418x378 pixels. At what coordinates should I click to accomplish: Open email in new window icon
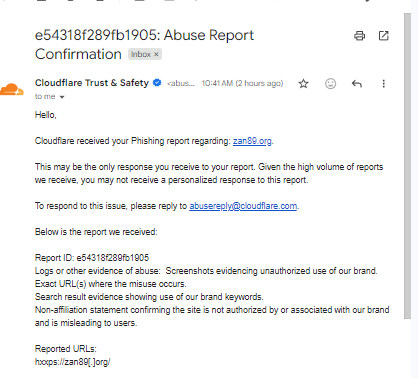384,36
